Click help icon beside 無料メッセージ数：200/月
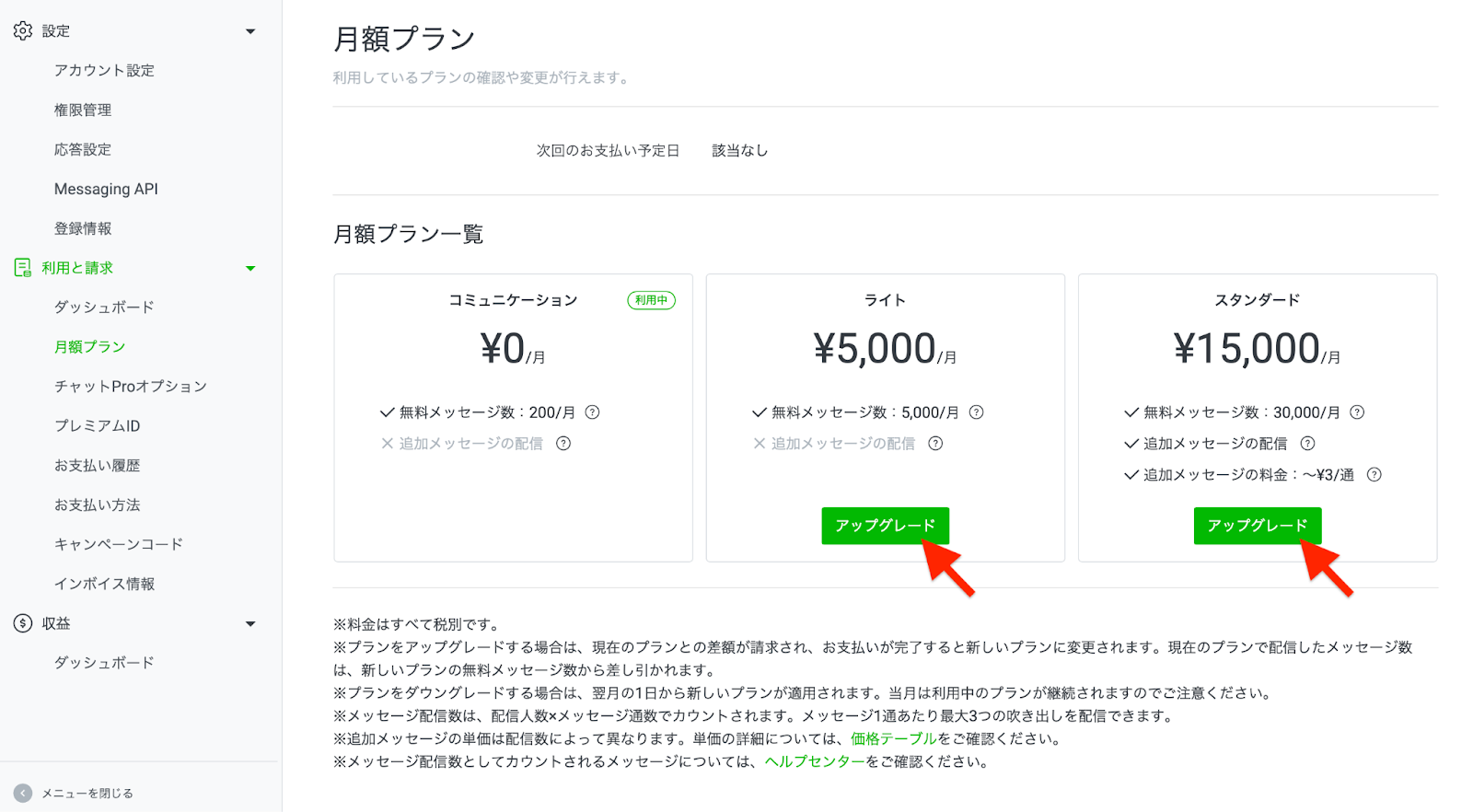Screen dimensions: 1473x812 coord(593,412)
